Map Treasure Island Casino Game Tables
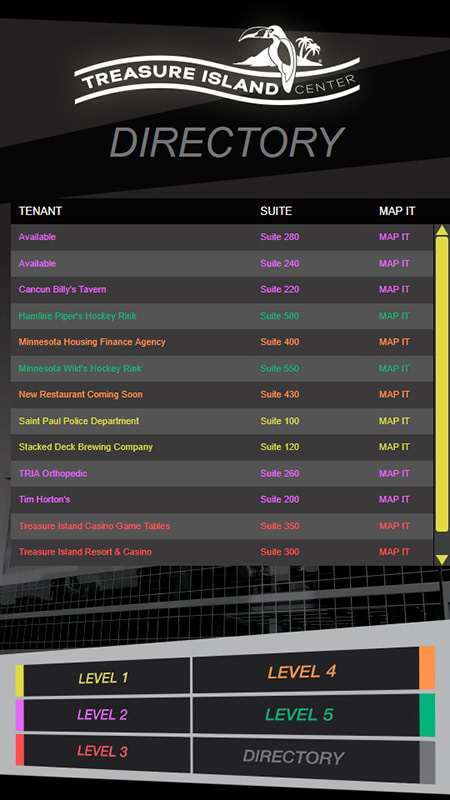 (394, 526)
